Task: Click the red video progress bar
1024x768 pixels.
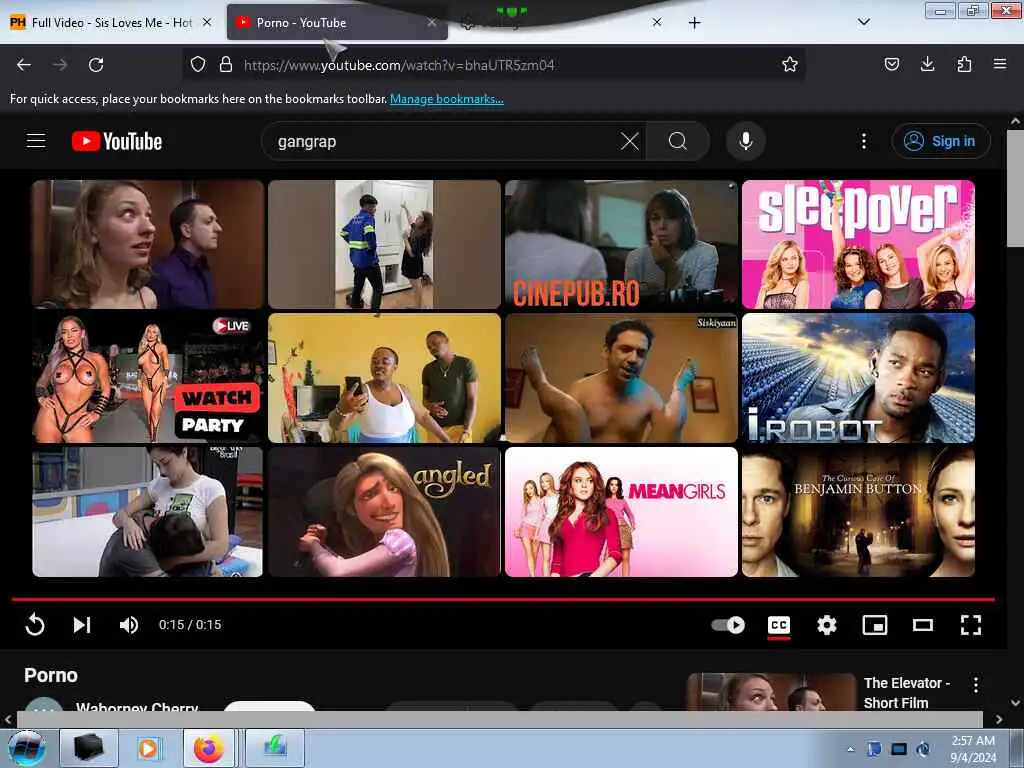Action: tap(503, 599)
